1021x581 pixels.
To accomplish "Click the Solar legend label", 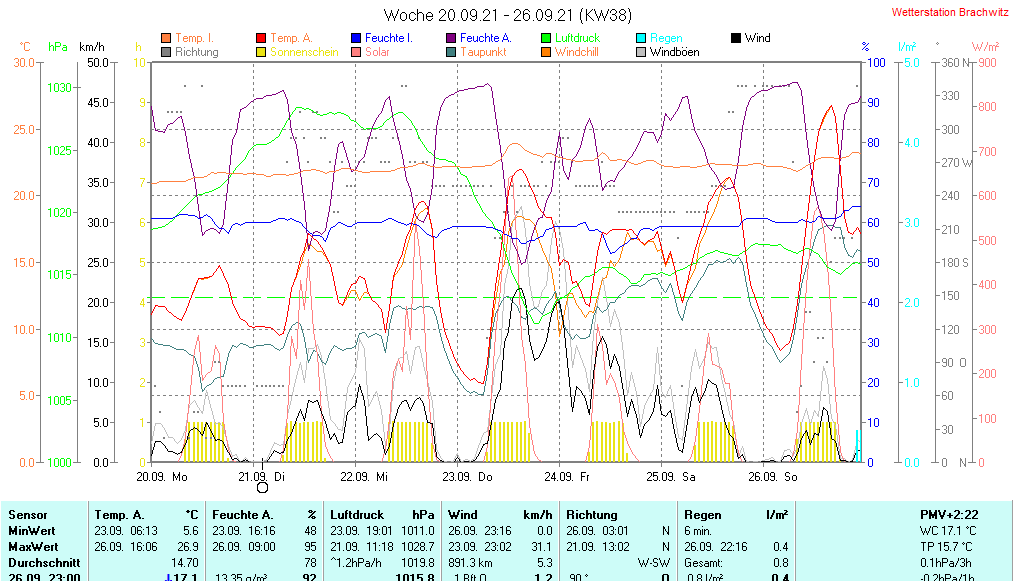I will click(x=377, y=52).
